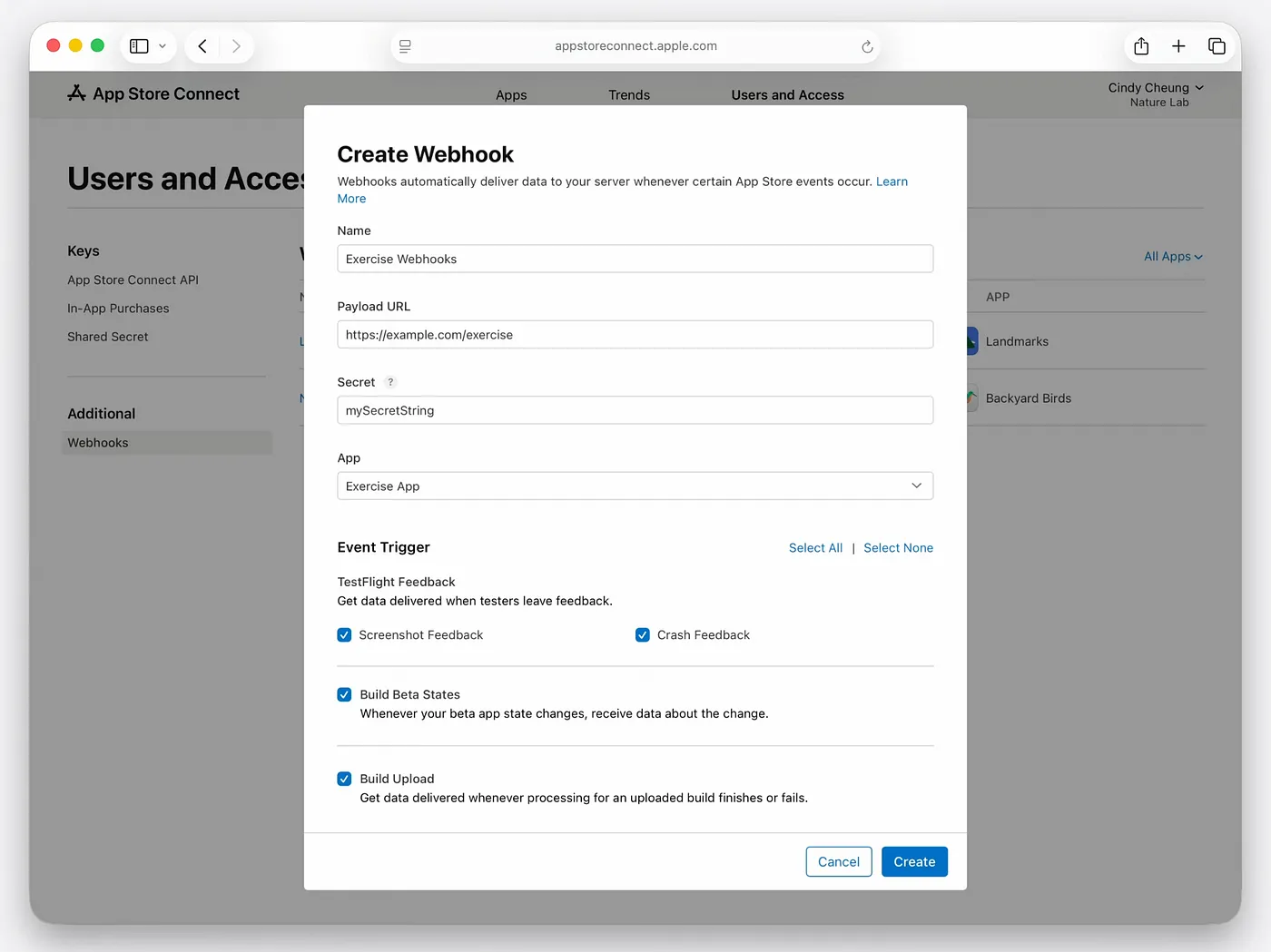1271x952 pixels.
Task: Click the Name field with Exercise Webhooks
Action: [x=635, y=259]
